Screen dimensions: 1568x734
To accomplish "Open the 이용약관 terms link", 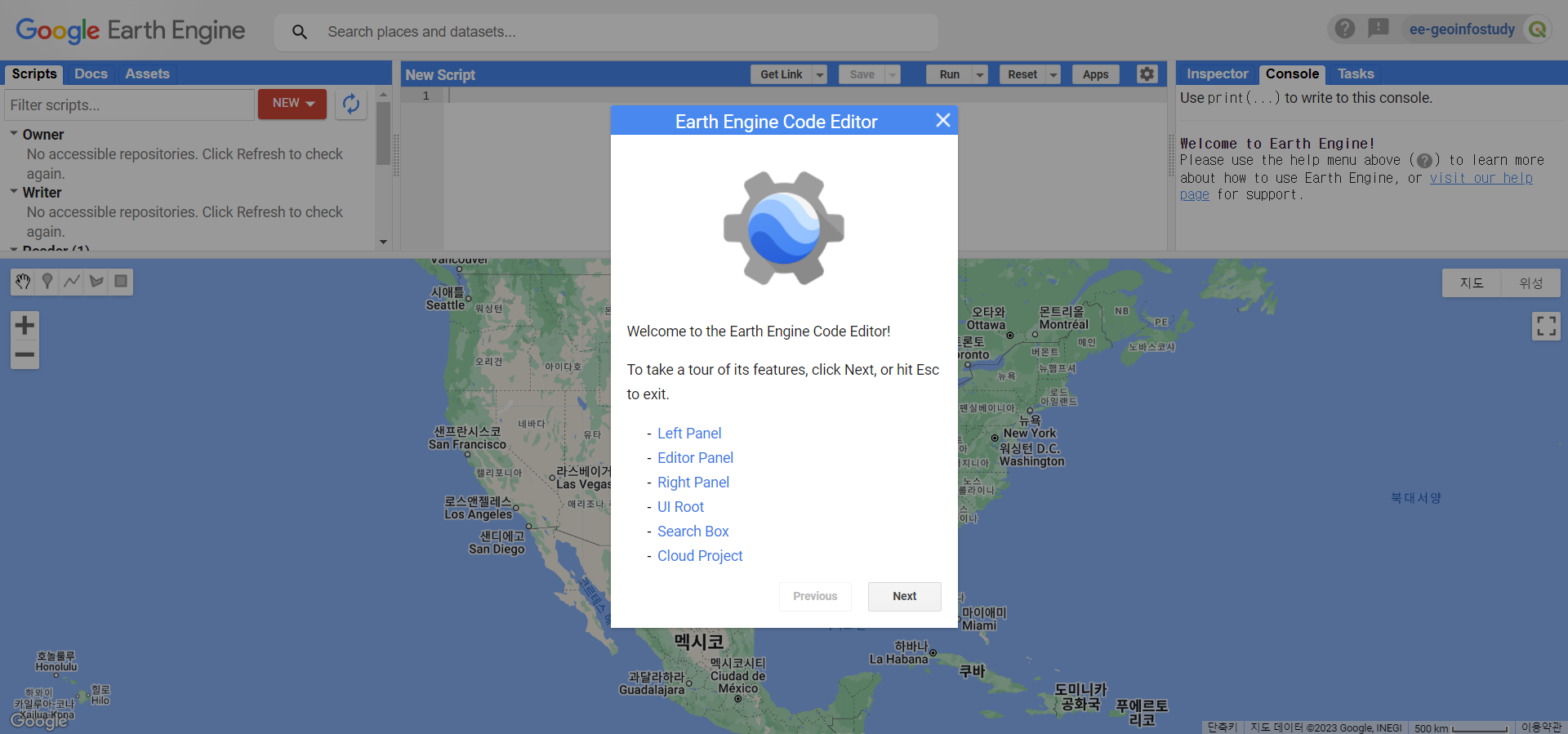I will [x=1541, y=727].
